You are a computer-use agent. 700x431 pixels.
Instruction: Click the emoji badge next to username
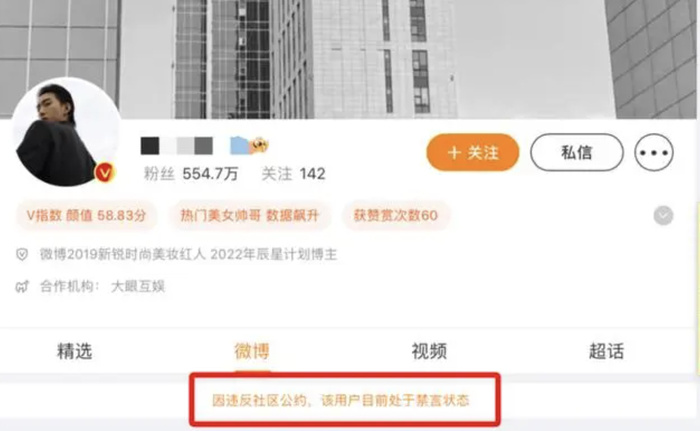click(258, 146)
